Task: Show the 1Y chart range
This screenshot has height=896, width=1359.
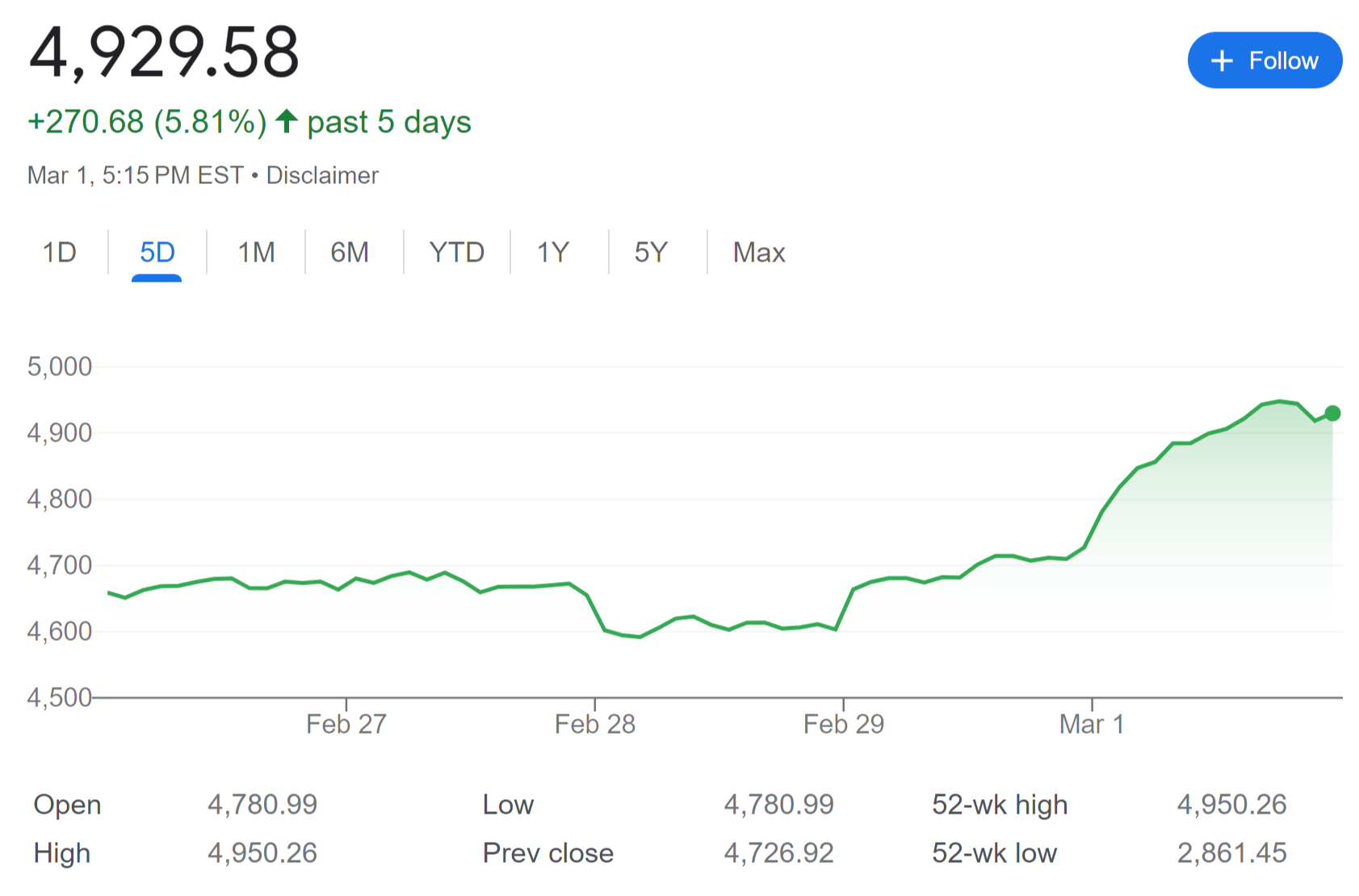Action: 553,253
